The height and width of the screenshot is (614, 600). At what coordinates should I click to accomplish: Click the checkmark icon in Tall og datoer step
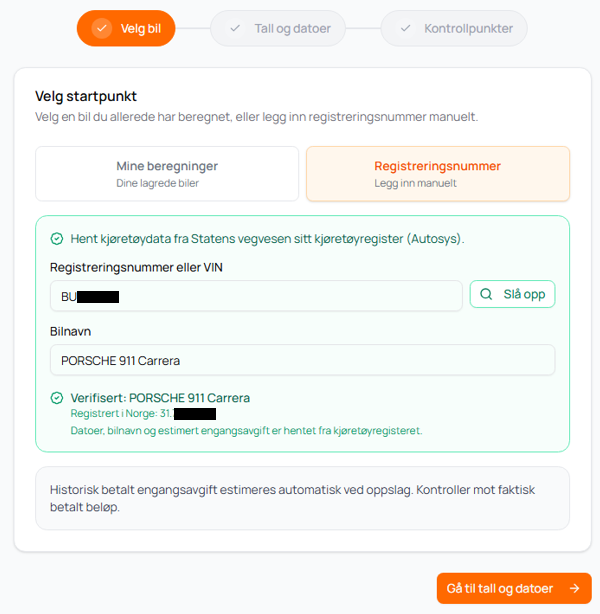click(x=235, y=28)
